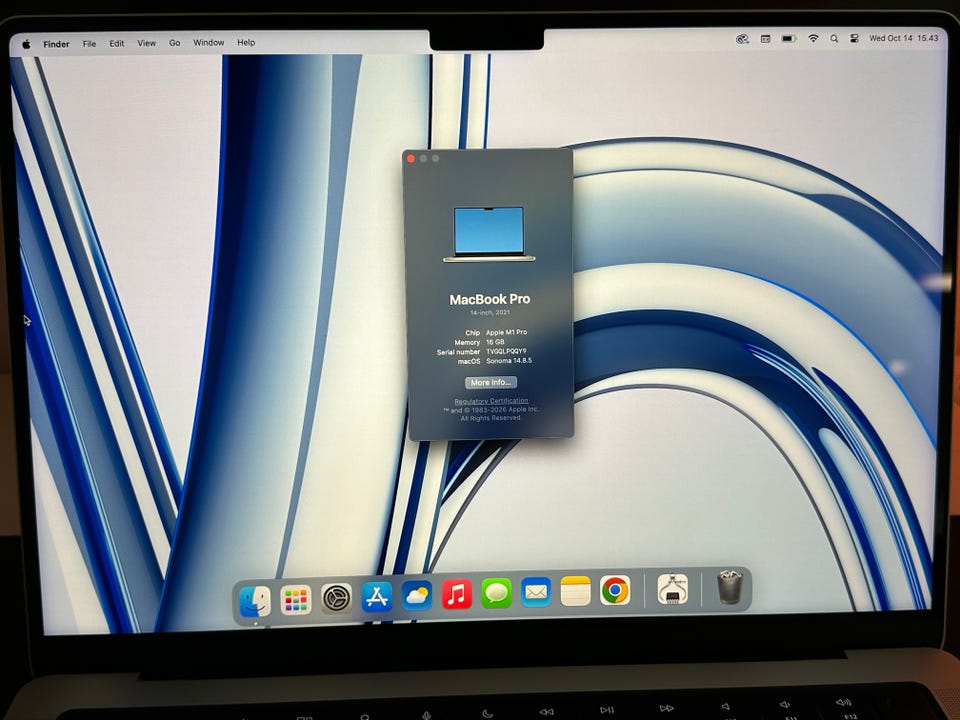Click the "Apple M1 Pro" chip value
This screenshot has width=960, height=720.
tap(506, 332)
